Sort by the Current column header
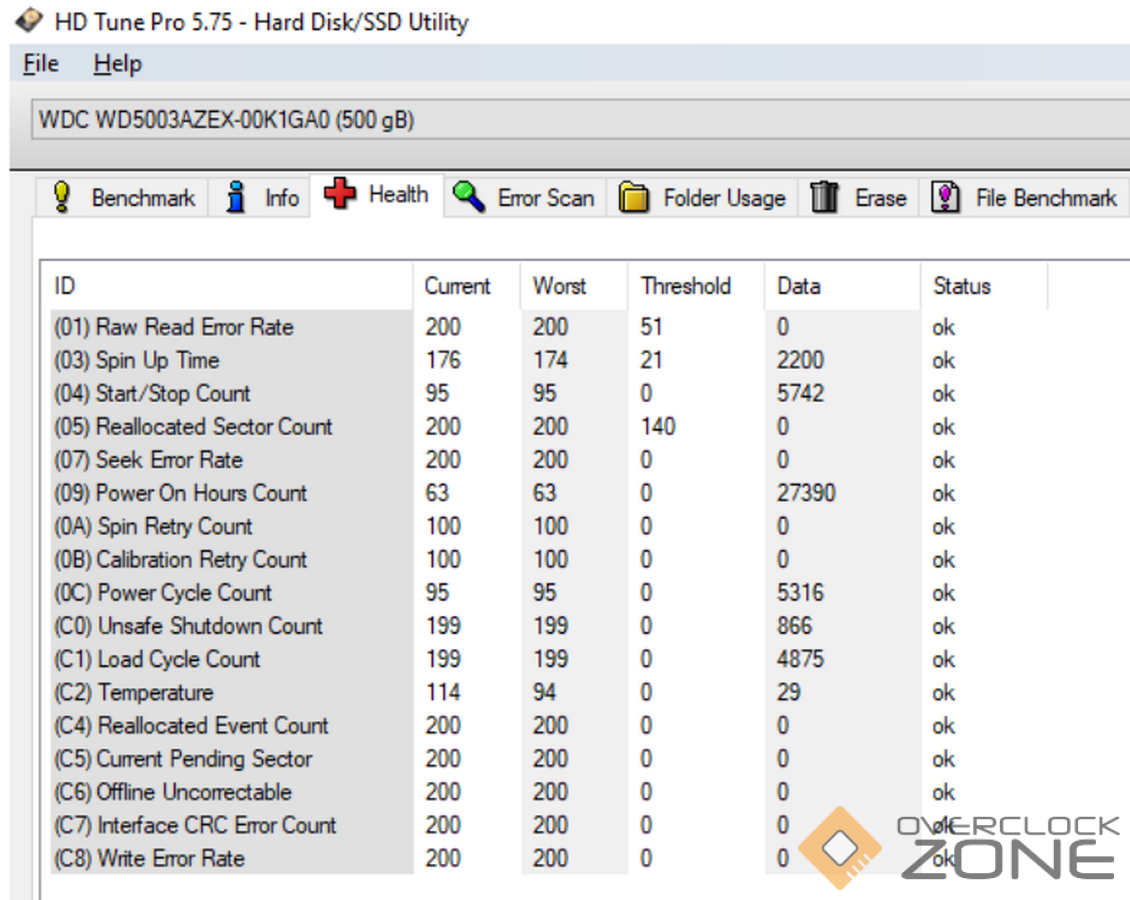The image size is (1130, 900). tap(457, 286)
